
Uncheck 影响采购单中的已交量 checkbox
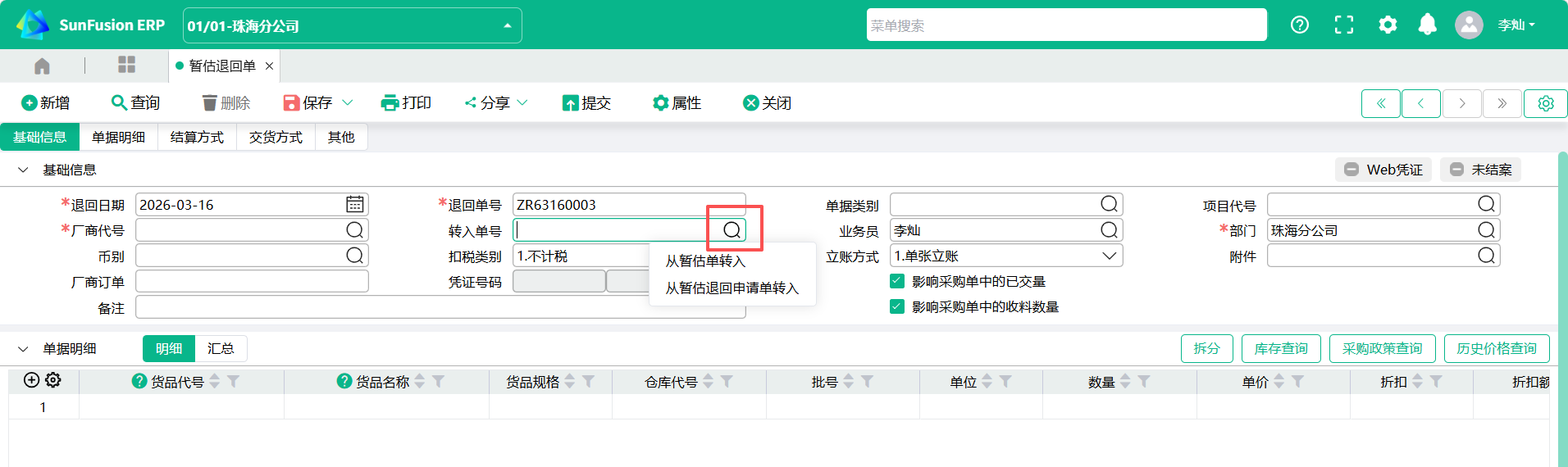click(897, 281)
